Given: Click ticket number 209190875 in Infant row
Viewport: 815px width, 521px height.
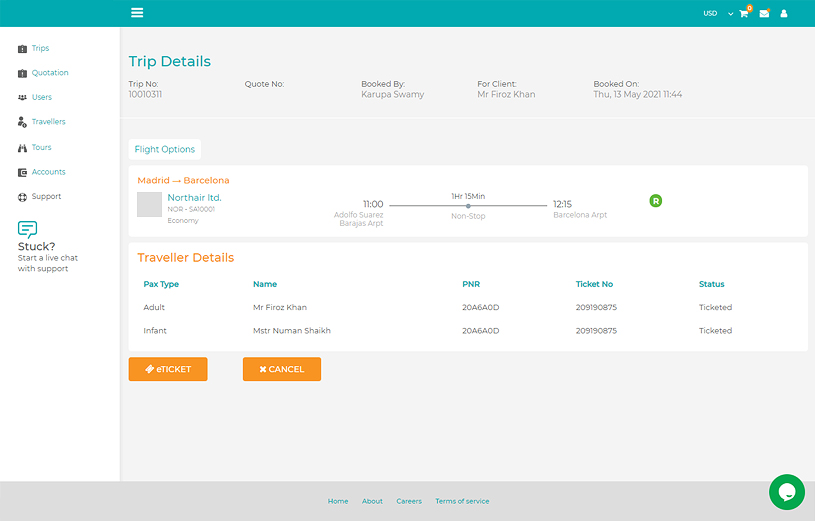Looking at the screenshot, I should [x=596, y=331].
